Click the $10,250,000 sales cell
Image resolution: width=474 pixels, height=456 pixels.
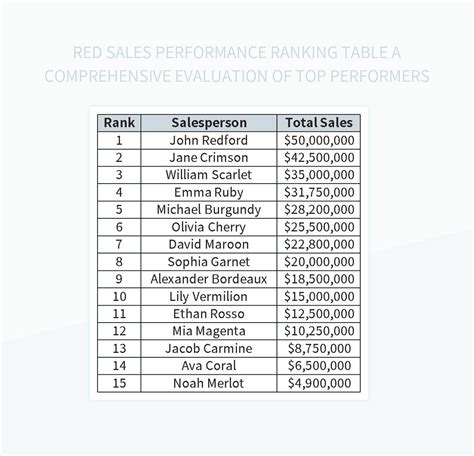click(319, 331)
